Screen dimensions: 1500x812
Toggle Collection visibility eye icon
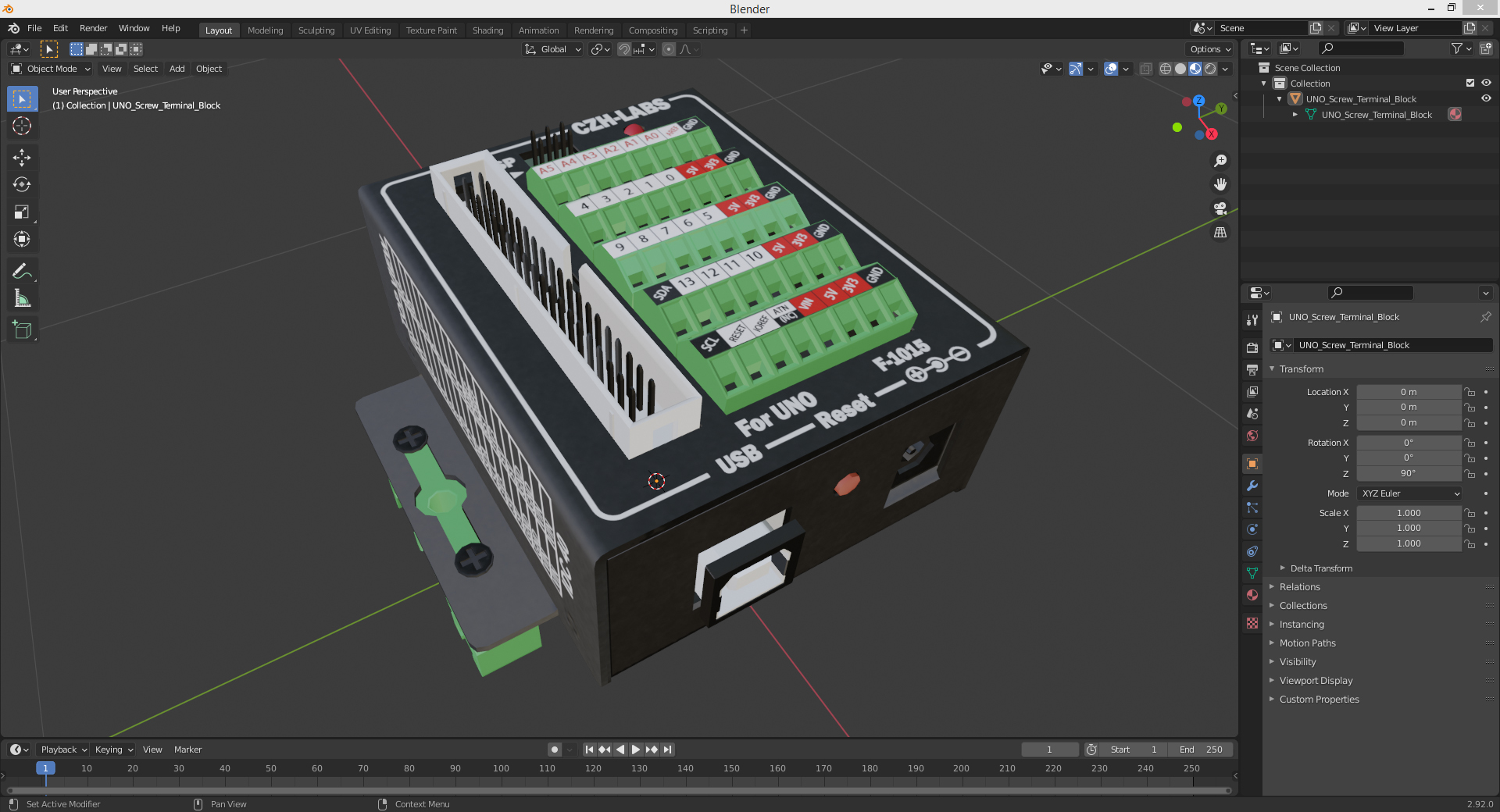click(x=1486, y=84)
